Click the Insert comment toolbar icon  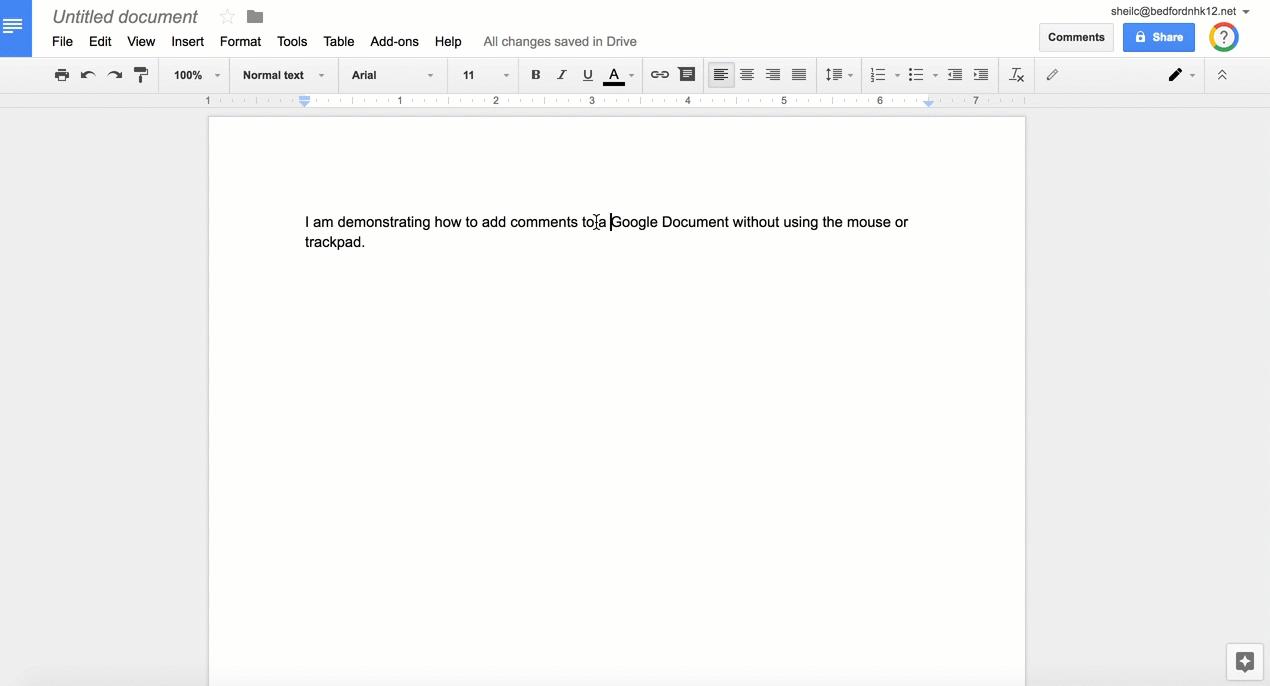[687, 75]
